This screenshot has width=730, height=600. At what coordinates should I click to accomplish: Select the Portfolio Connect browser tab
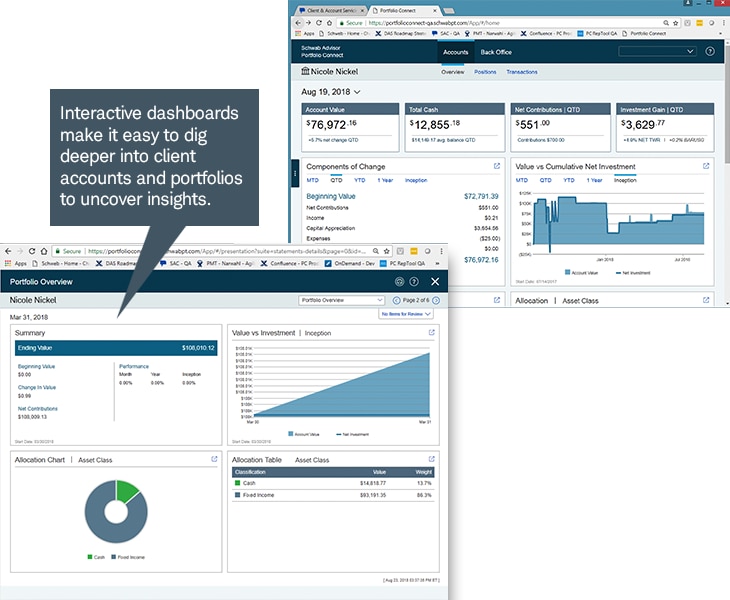coord(404,10)
